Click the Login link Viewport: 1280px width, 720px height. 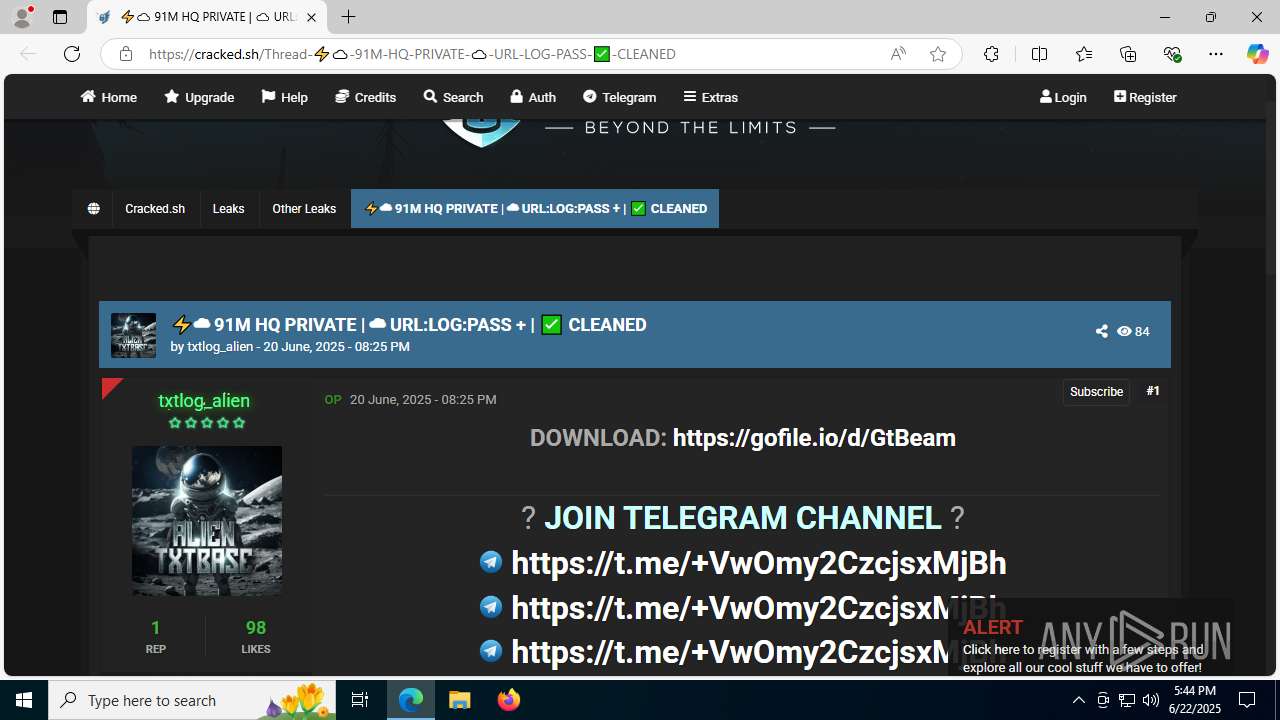click(1063, 97)
